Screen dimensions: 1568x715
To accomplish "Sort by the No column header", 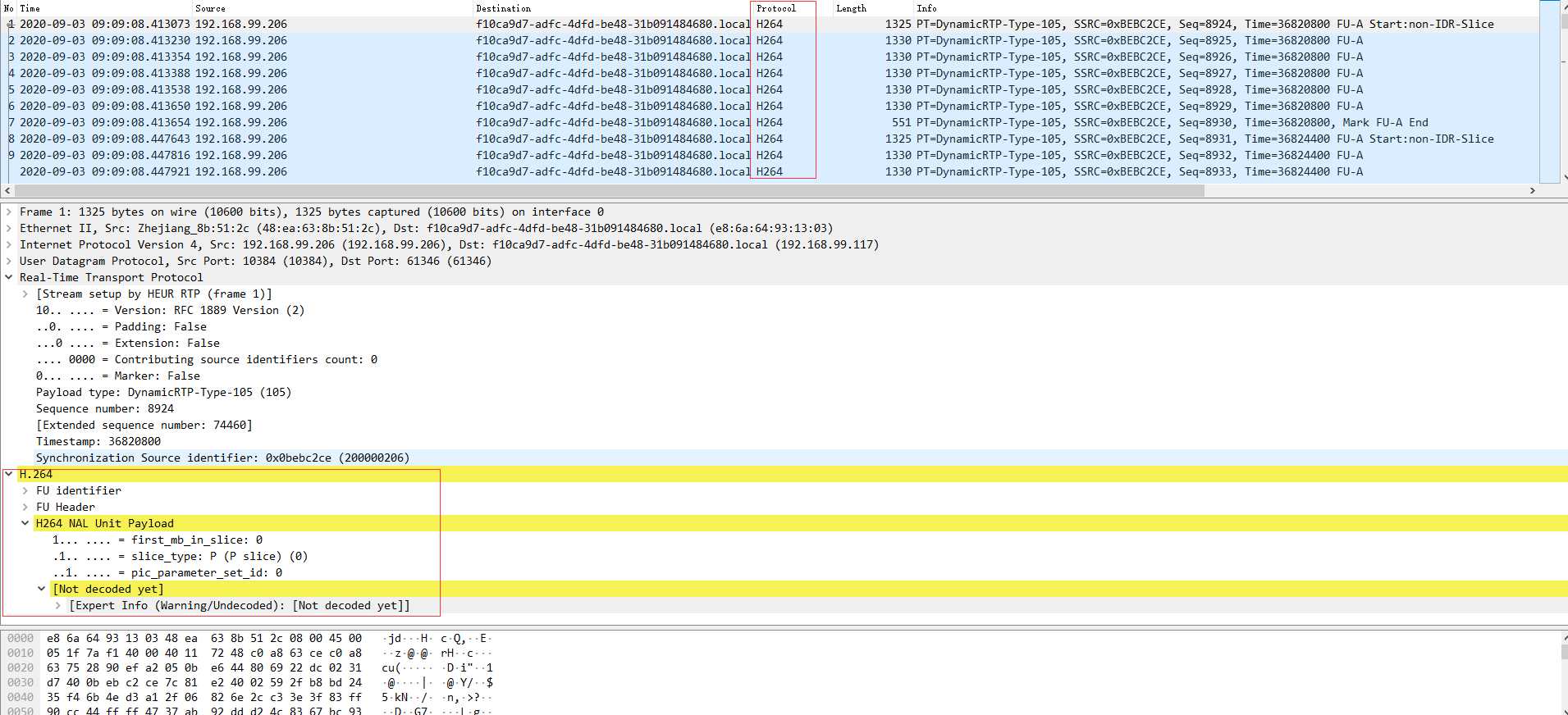I will point(8,8).
